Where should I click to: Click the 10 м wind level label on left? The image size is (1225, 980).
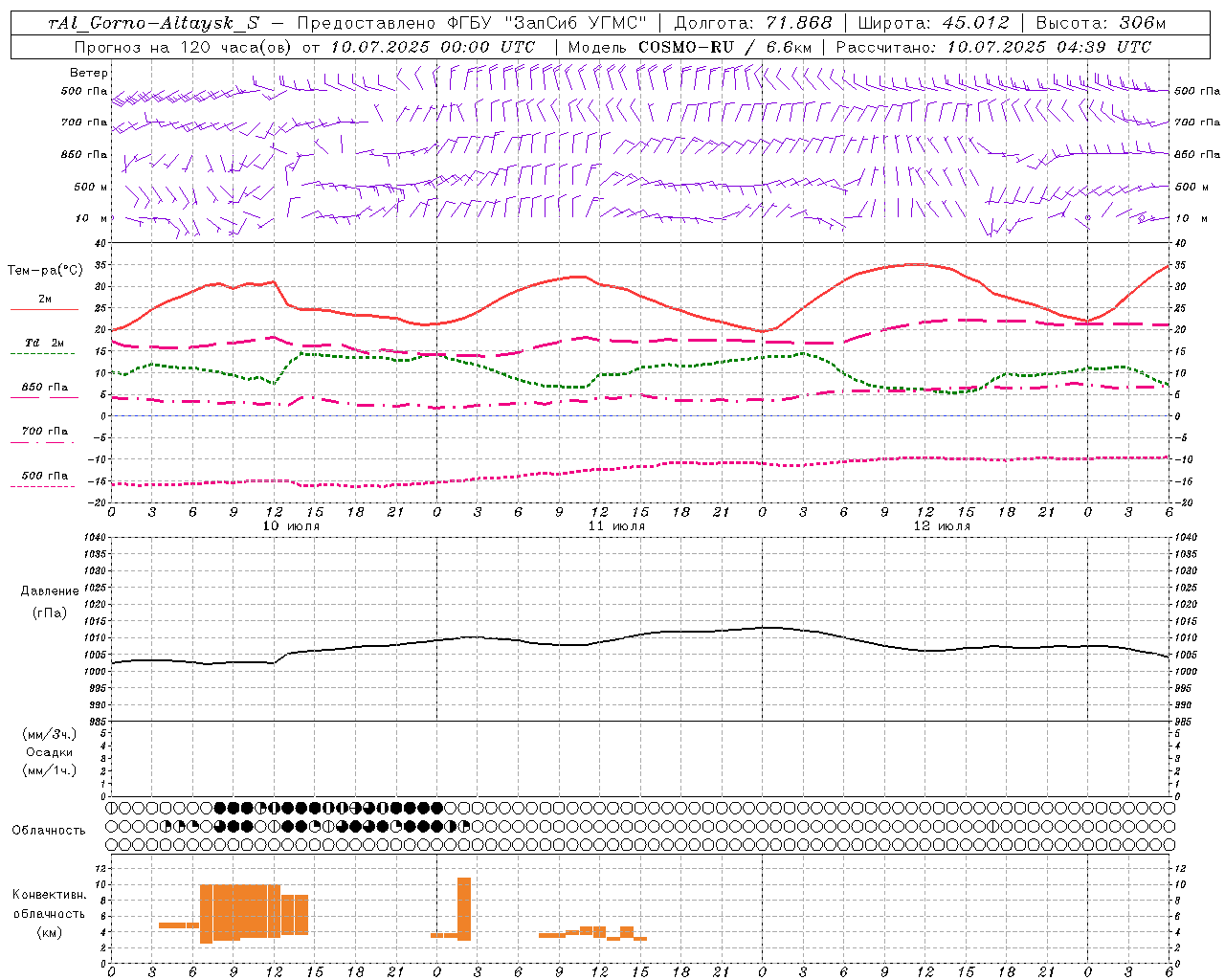91,218
